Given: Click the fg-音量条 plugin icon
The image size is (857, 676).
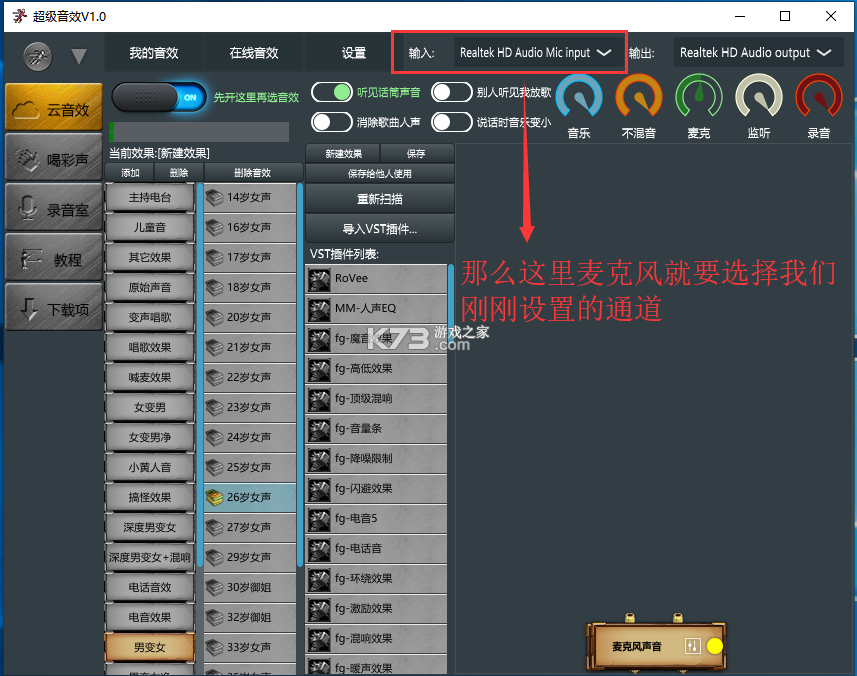Looking at the screenshot, I should coord(319,431).
